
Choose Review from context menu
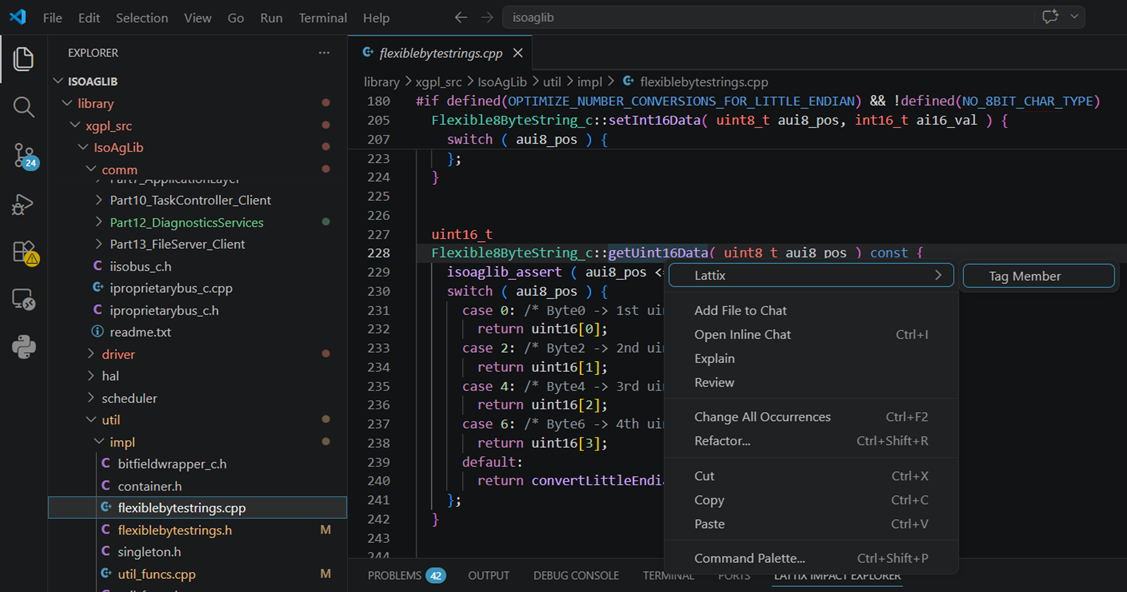[x=811, y=382]
